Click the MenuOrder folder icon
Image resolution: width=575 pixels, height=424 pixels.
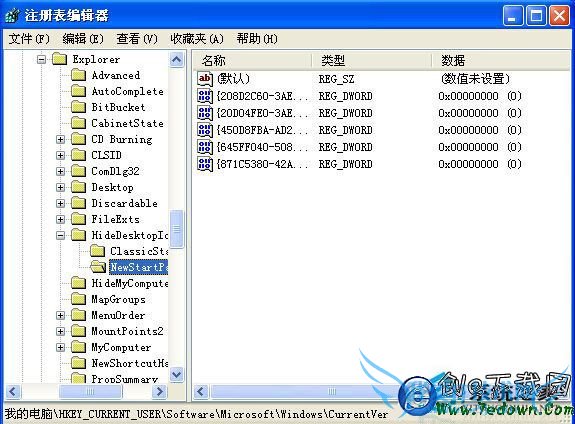tap(78, 315)
